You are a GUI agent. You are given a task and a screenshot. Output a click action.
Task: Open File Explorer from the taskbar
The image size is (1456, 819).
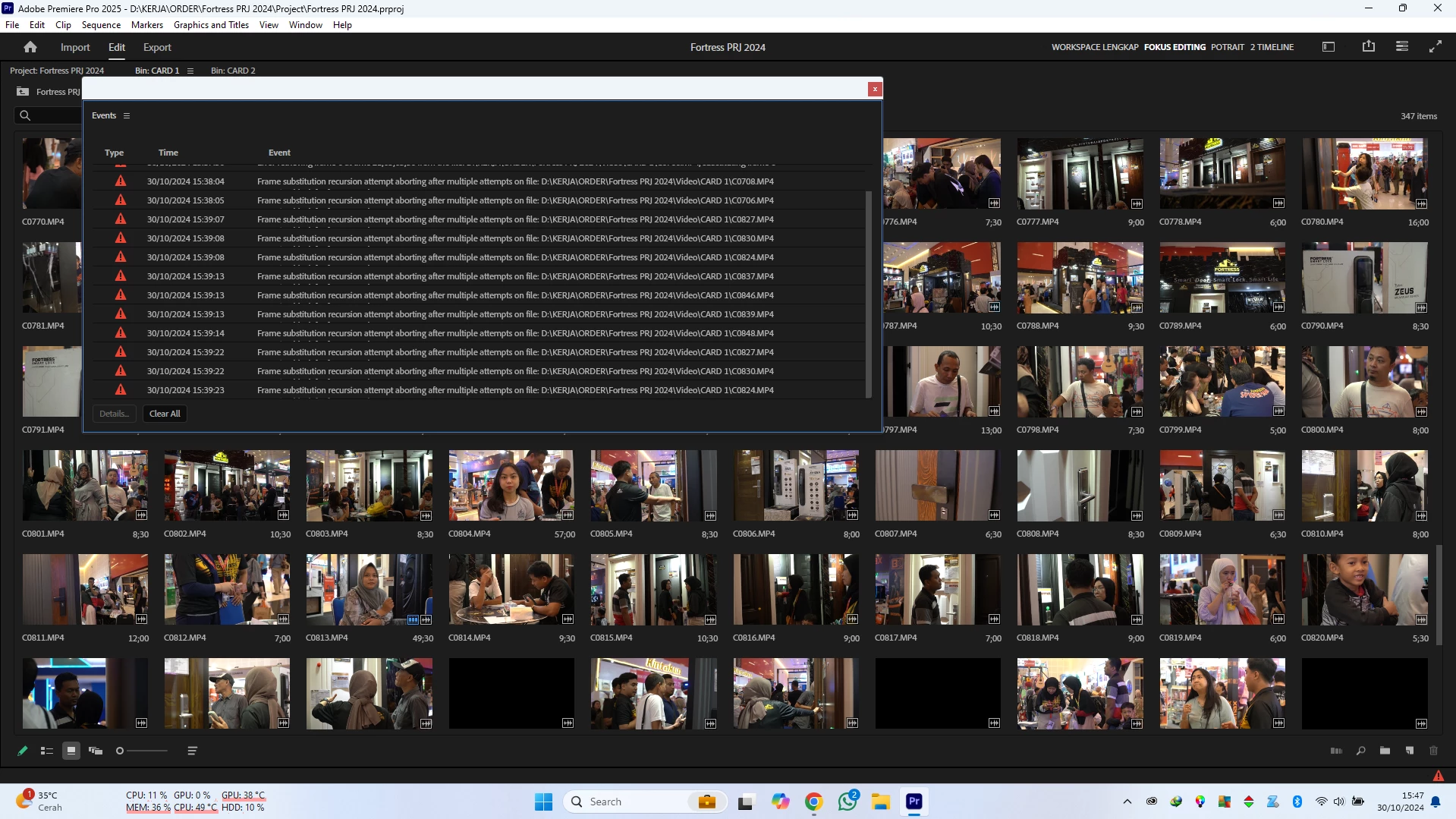point(880,802)
